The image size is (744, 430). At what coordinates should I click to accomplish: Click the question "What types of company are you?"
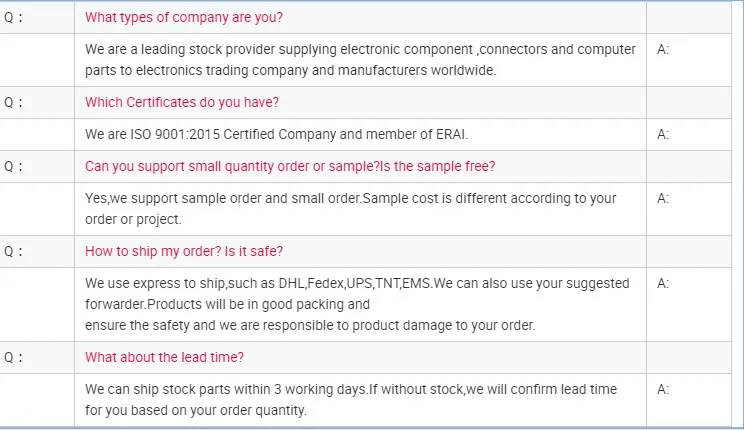(184, 17)
